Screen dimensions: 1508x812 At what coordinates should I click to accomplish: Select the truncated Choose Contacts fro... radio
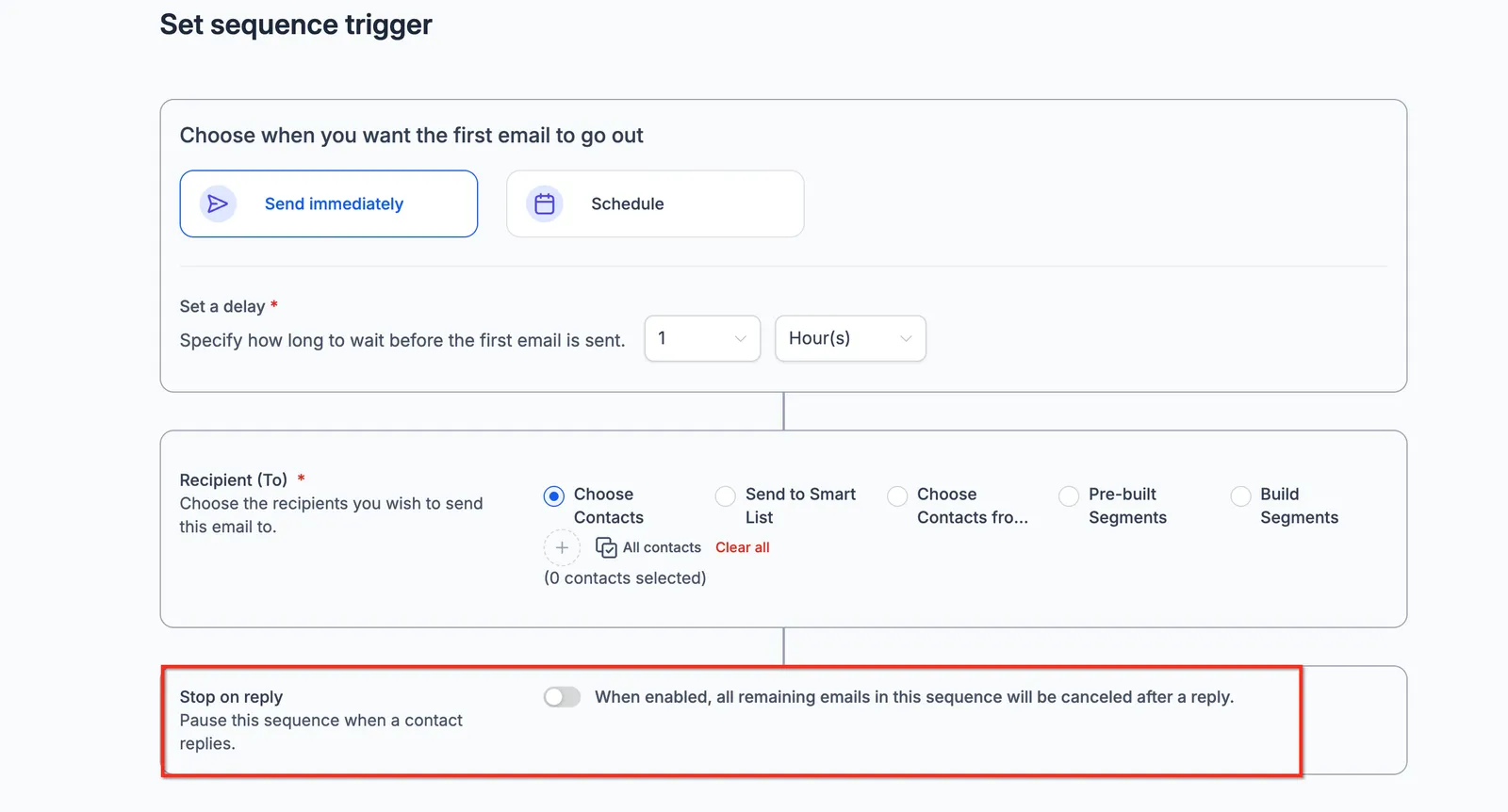(897, 495)
